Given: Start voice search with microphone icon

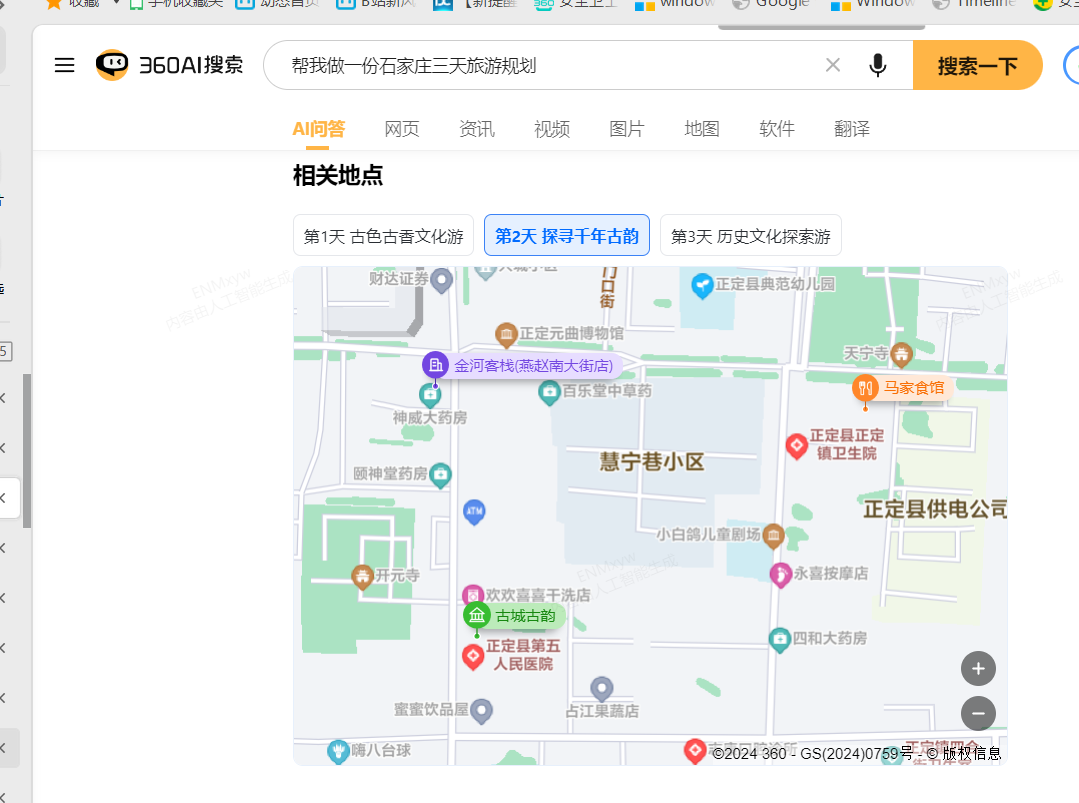Looking at the screenshot, I should tap(877, 65).
